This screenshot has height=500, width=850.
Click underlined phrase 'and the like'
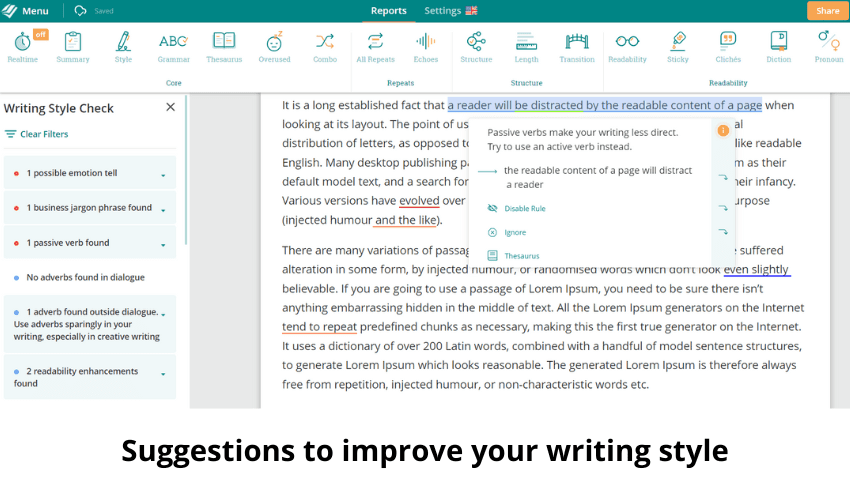[406, 220]
